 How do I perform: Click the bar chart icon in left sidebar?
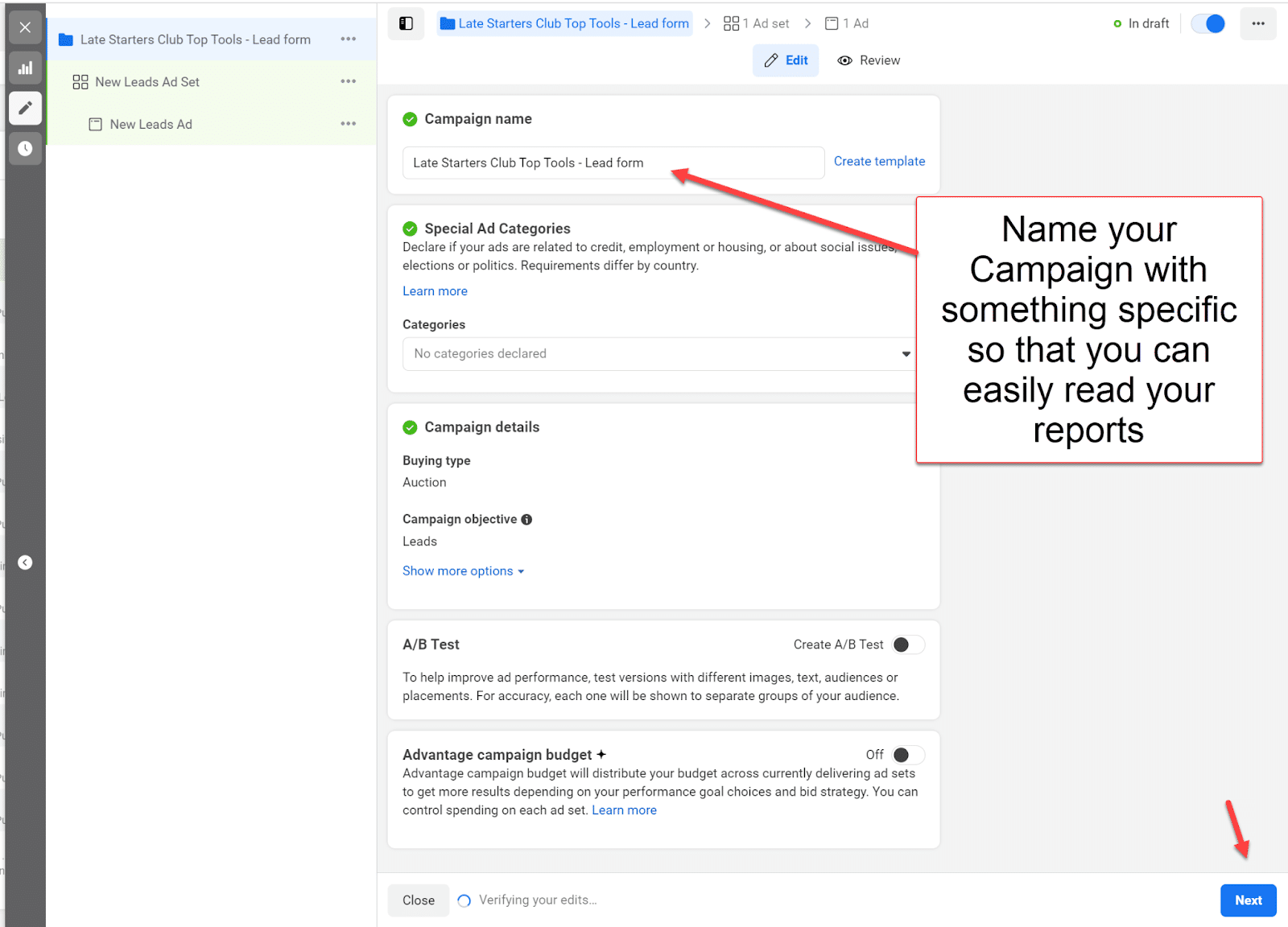tap(25, 68)
